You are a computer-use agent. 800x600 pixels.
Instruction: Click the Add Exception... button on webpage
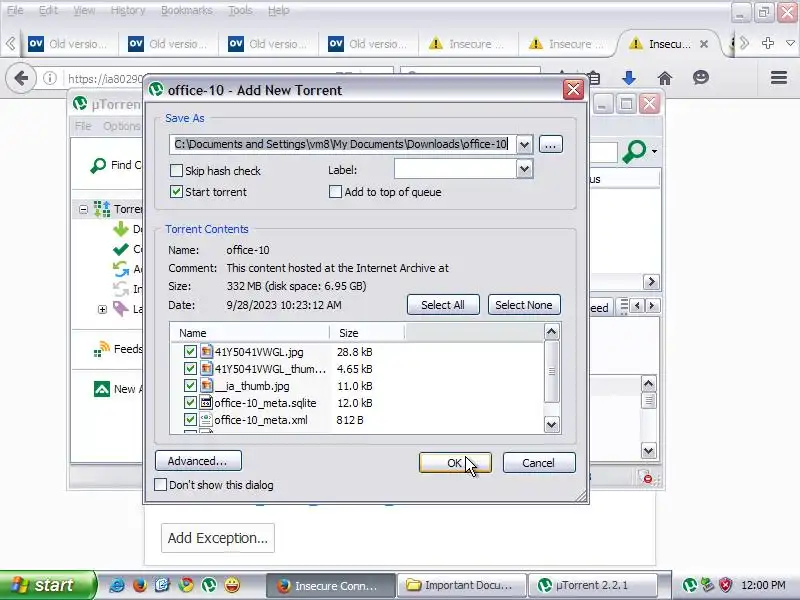point(218,538)
